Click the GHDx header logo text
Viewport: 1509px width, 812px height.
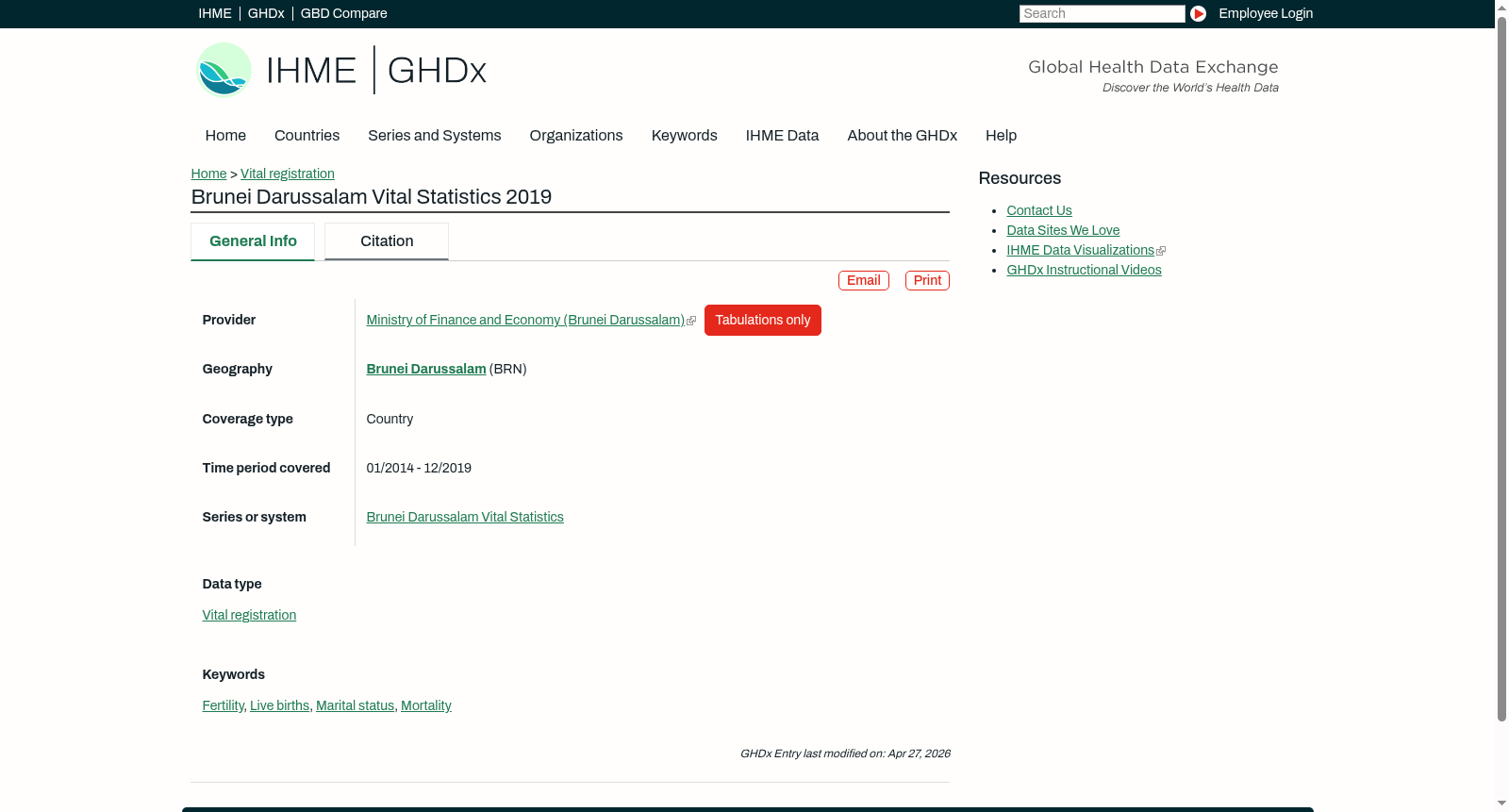[x=437, y=71]
